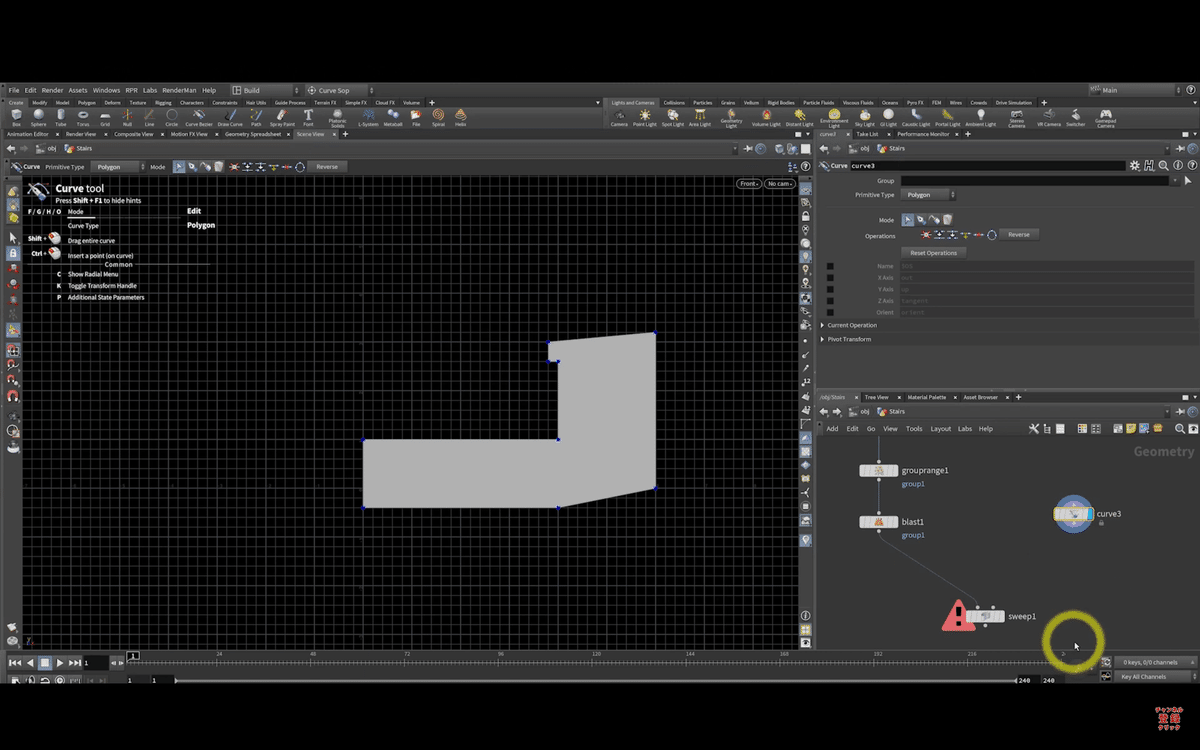Viewport: 1200px width, 750px height.
Task: Select the Draw Curve shelf tool
Action: (230, 118)
